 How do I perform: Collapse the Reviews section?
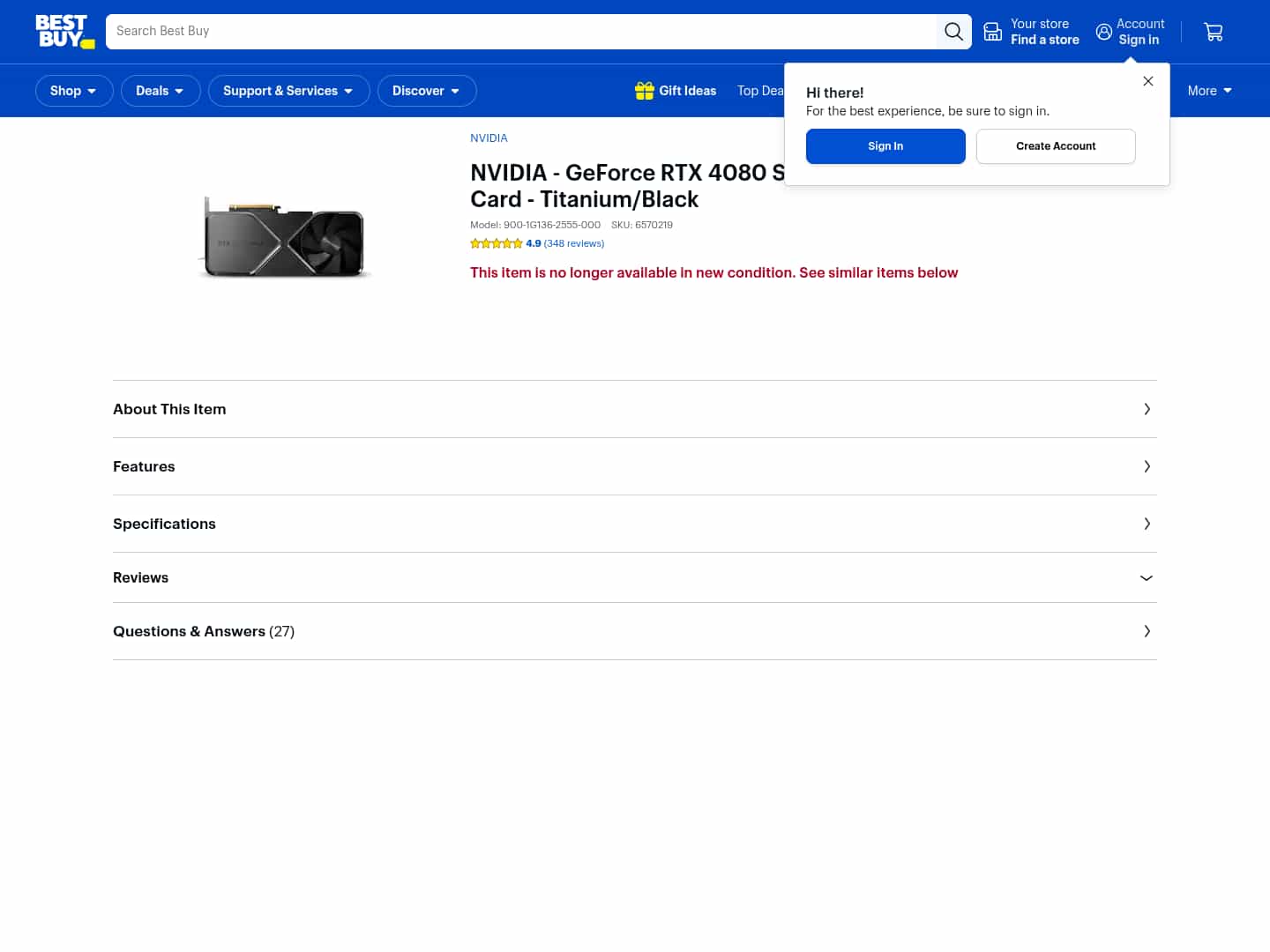coord(635,577)
